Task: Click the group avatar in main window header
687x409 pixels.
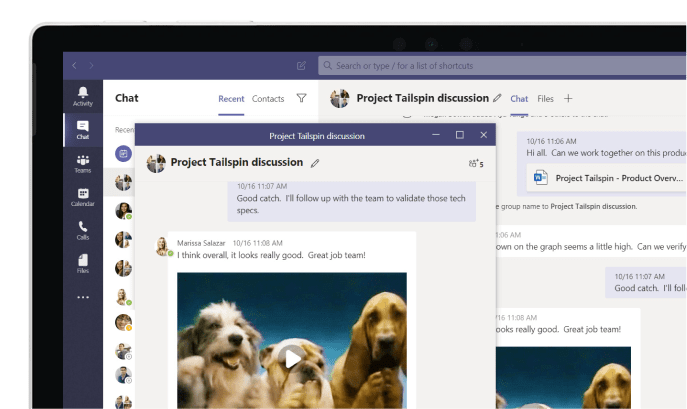Action: [340, 98]
